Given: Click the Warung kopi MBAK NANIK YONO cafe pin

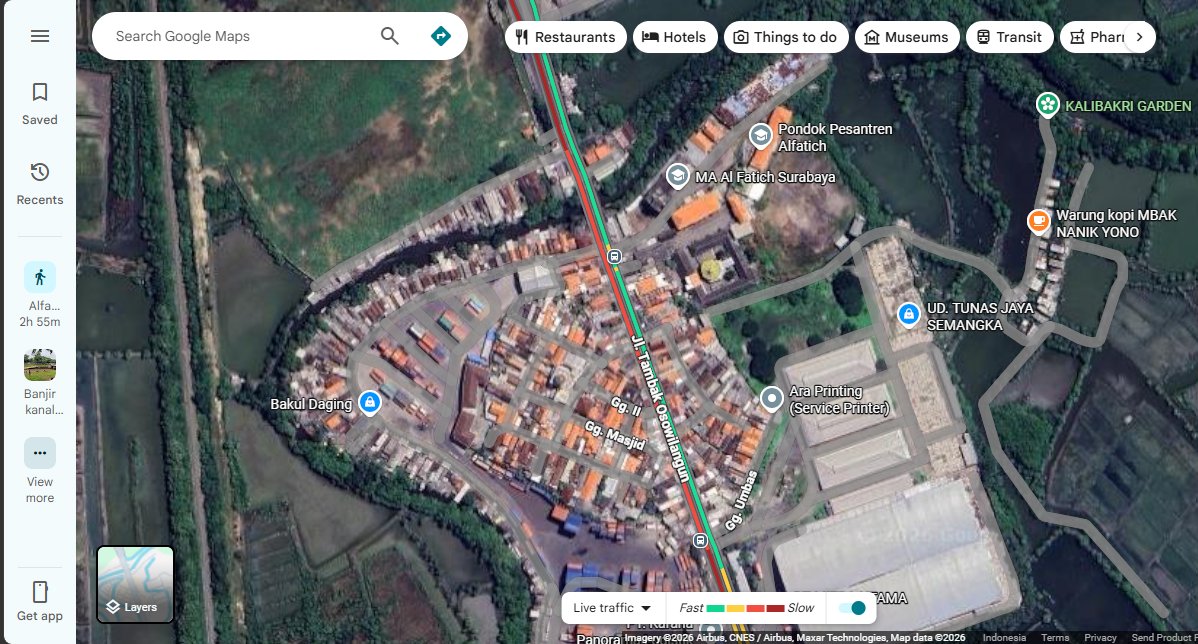Looking at the screenshot, I should pos(1038,222).
